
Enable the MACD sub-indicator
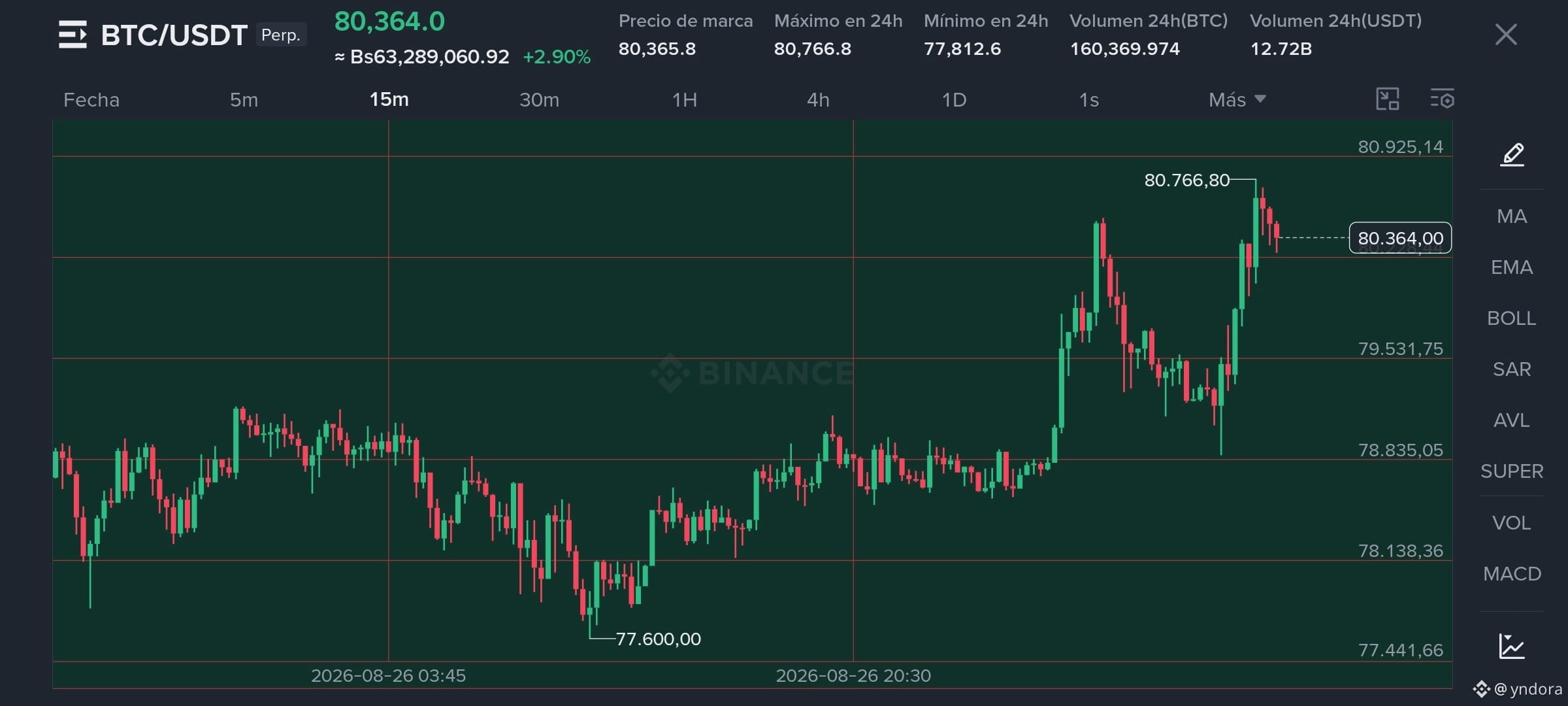click(x=1512, y=574)
